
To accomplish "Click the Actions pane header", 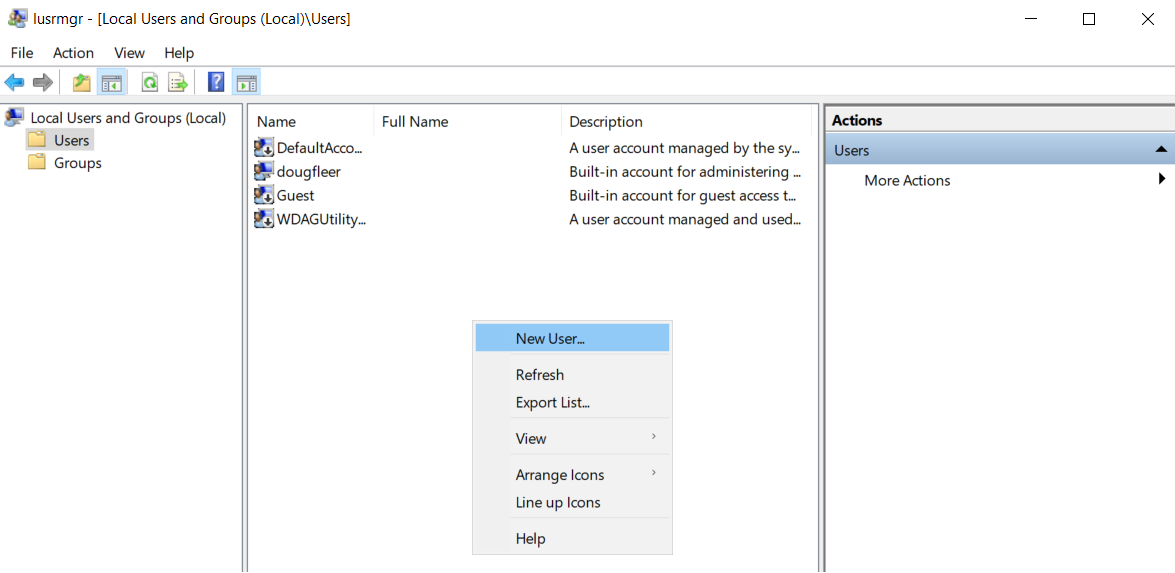I will pyautogui.click(x=1000, y=120).
